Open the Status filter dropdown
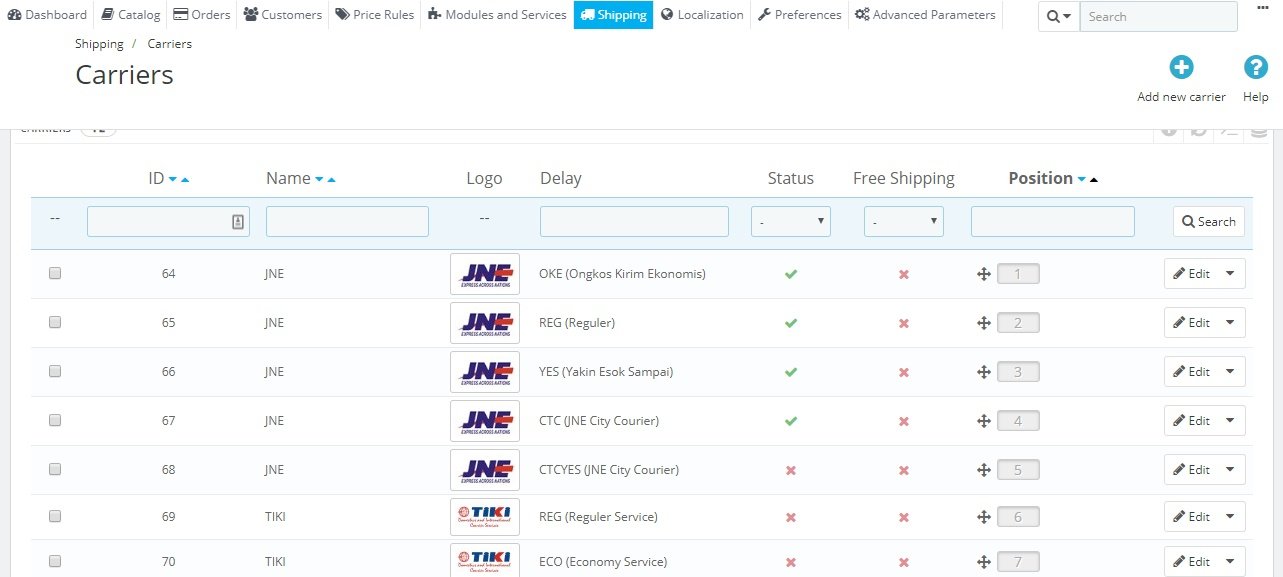 [x=791, y=222]
